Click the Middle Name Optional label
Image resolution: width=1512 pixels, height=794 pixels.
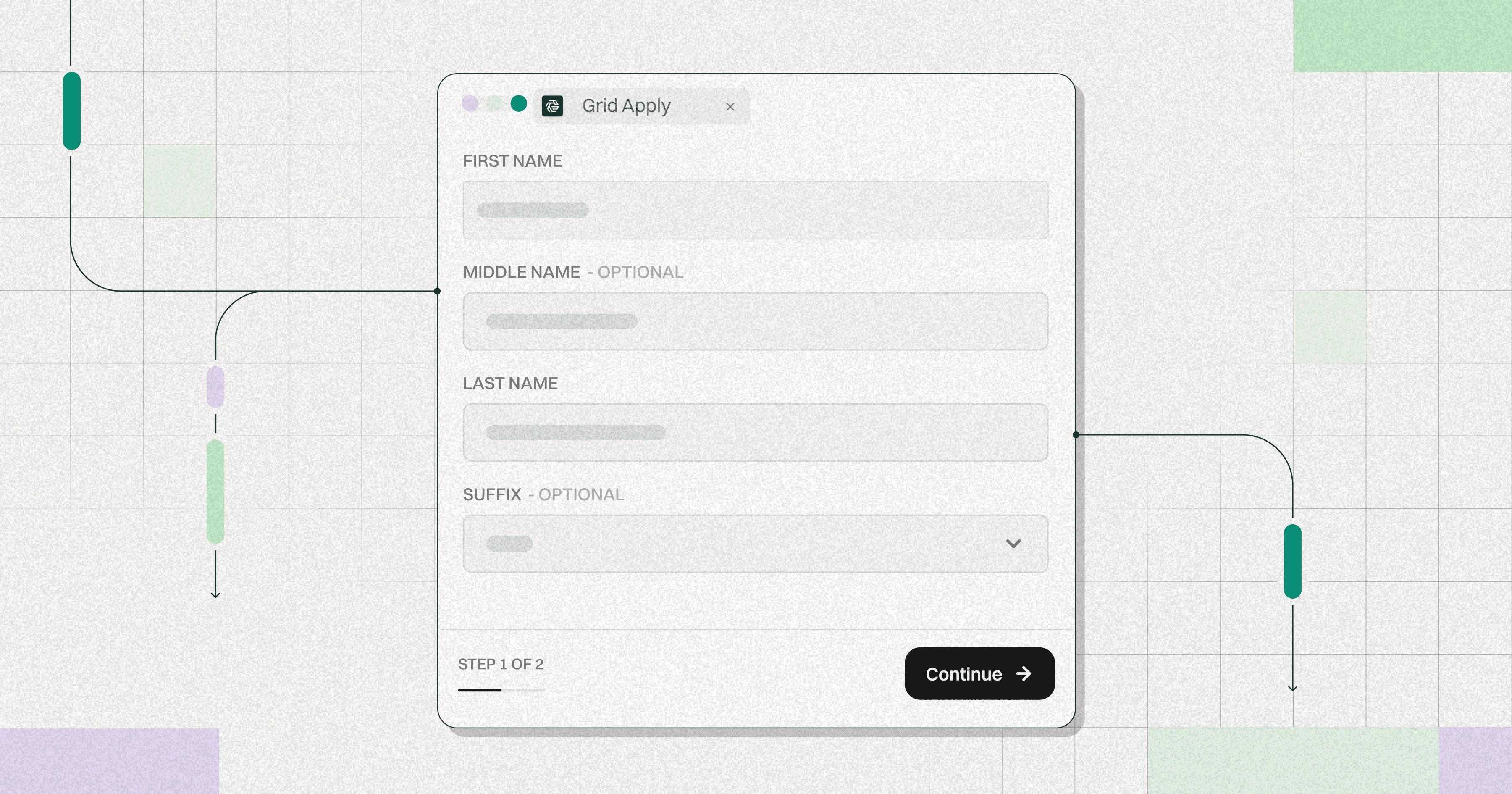click(x=573, y=273)
